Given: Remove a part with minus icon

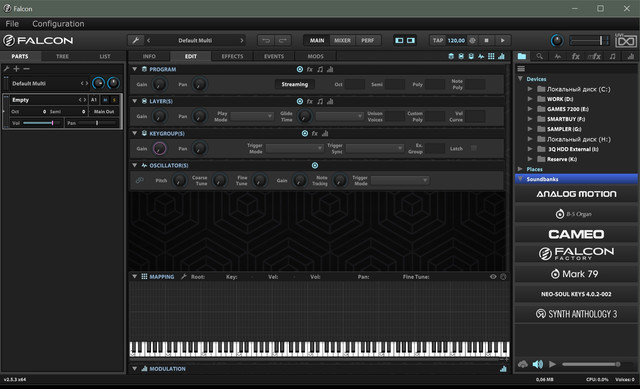Looking at the screenshot, I should coord(26,69).
